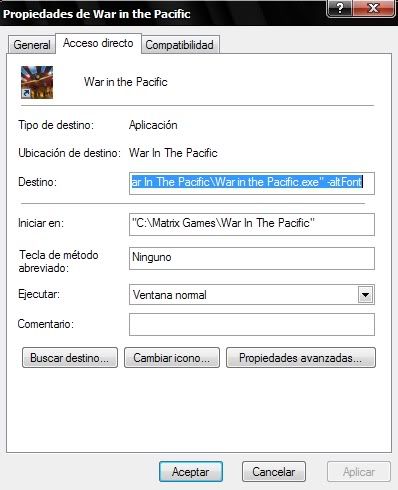Click inside the Destino text field
This screenshot has width=398, height=490.
pos(252,183)
